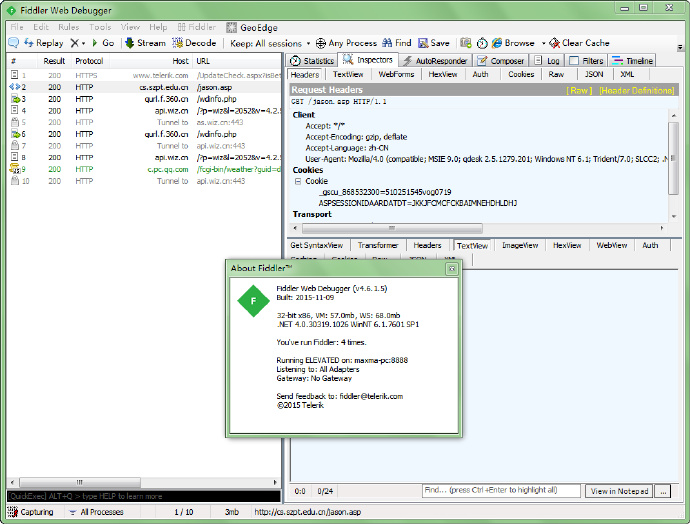The image size is (690, 524).
Task: Click the Any Process target icon
Action: [321, 43]
